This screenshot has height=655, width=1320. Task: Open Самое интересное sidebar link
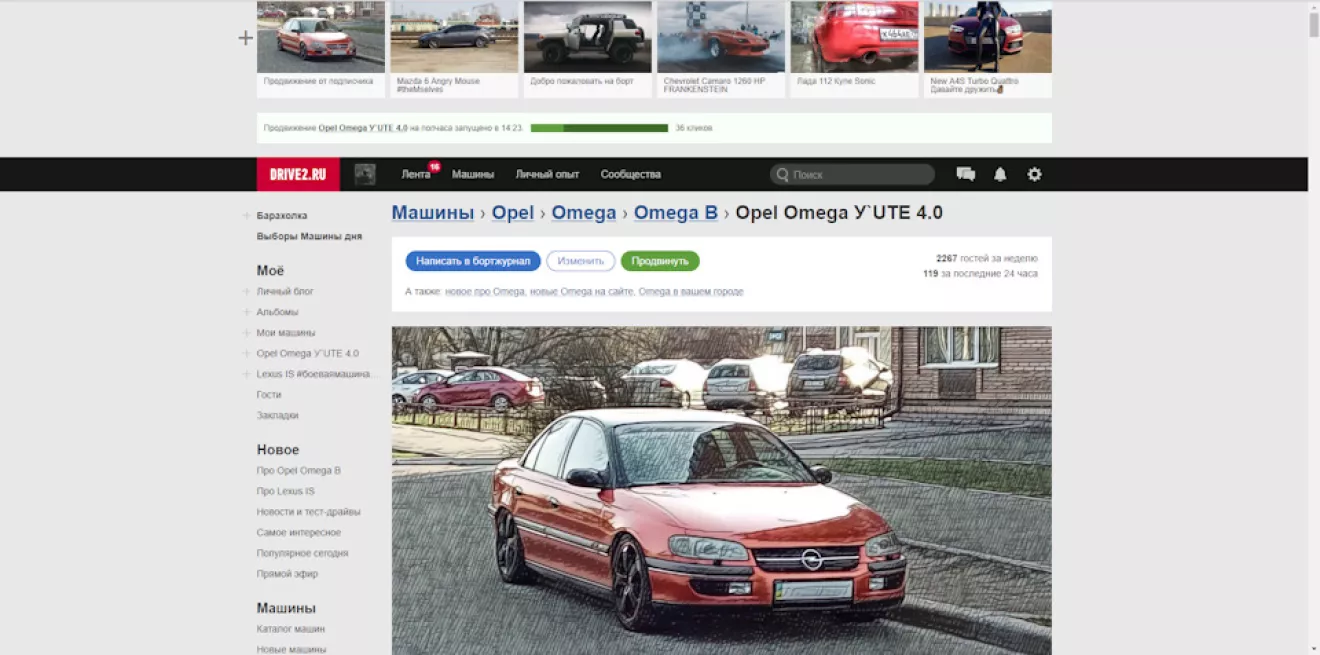click(x=298, y=533)
